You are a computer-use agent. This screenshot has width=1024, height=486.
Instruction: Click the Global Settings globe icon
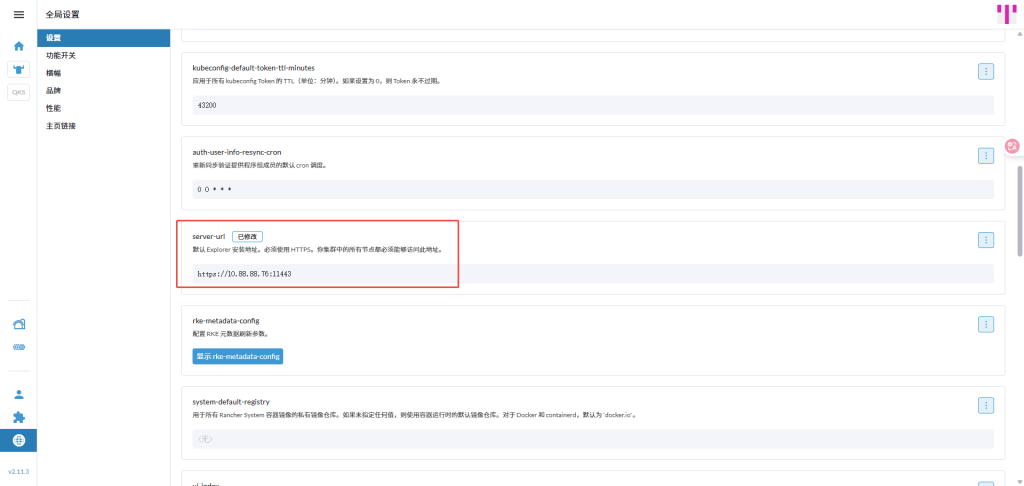point(18,440)
